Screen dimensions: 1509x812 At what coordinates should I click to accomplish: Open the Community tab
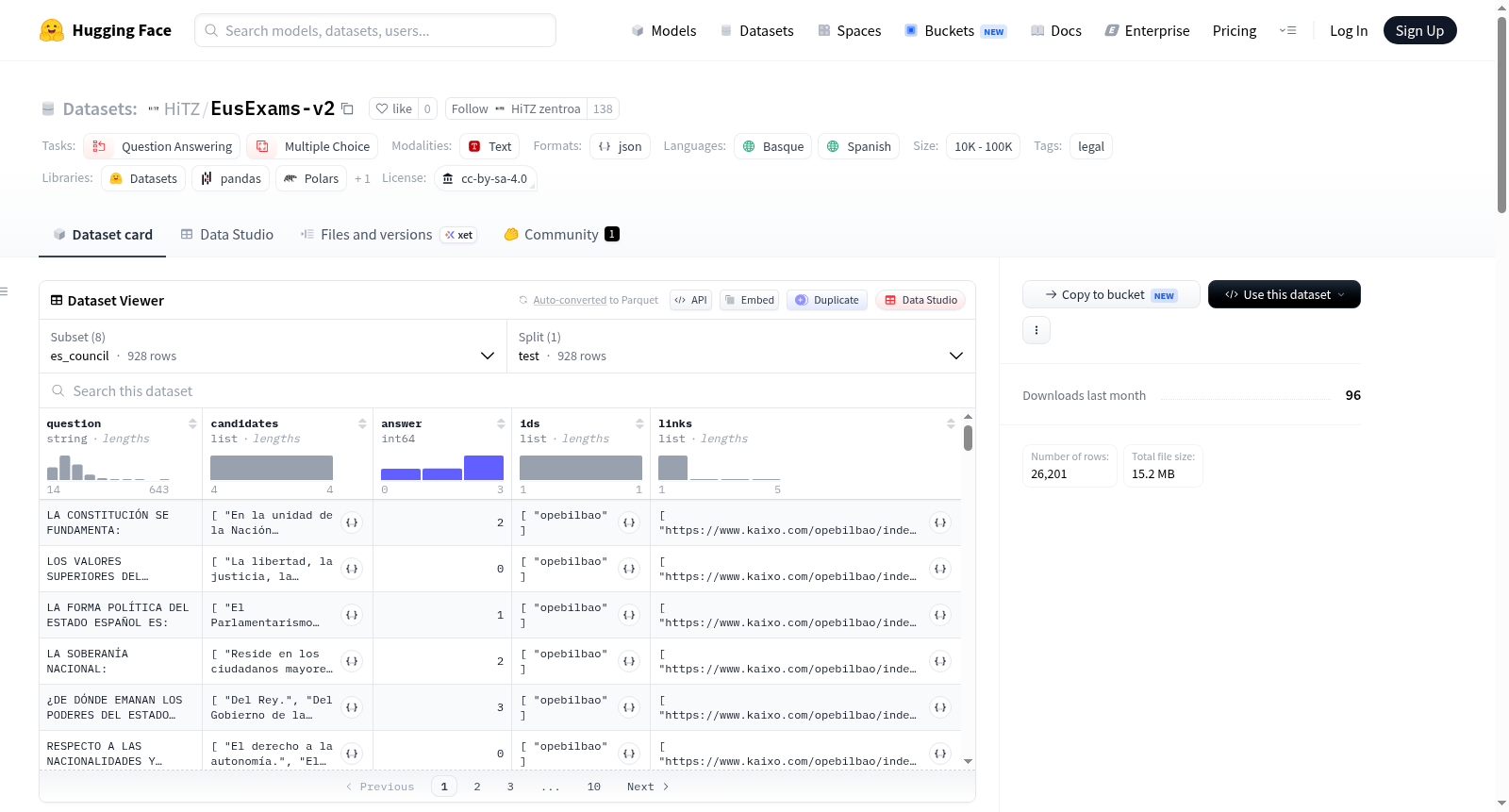click(x=561, y=234)
